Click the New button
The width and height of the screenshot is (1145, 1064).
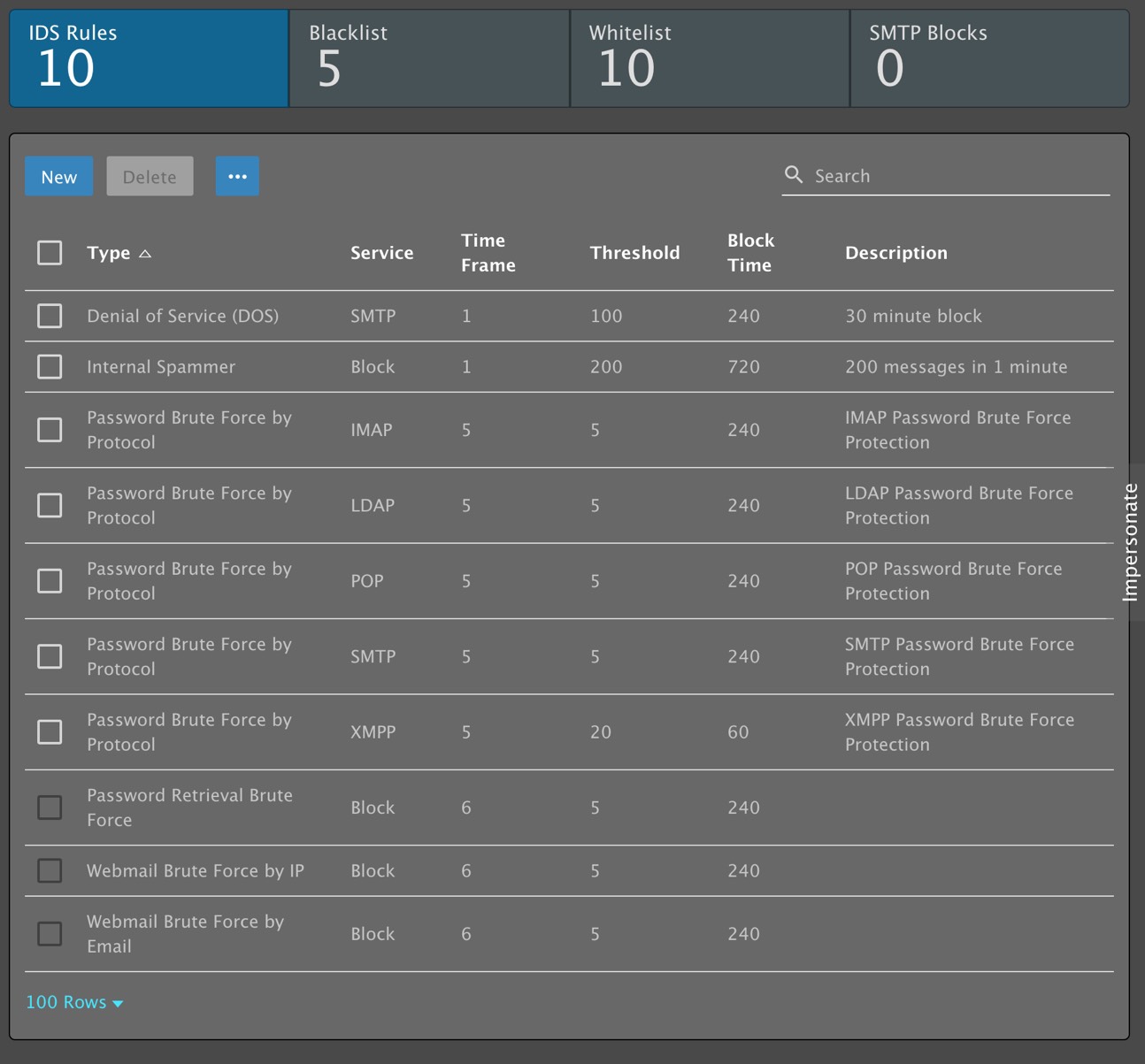pyautogui.click(x=59, y=176)
